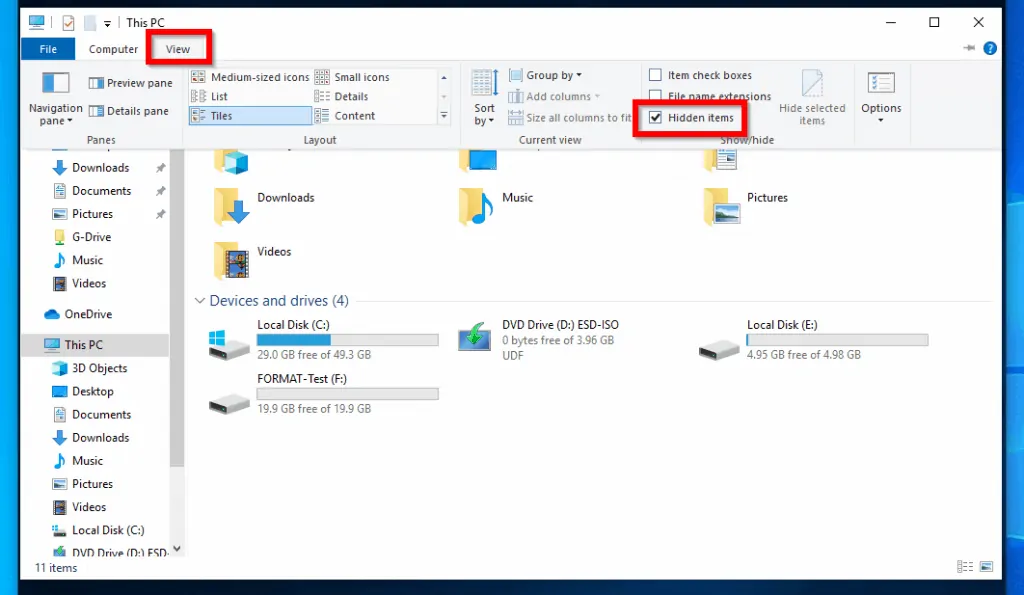Select Medium-sized icons layout

[255, 77]
